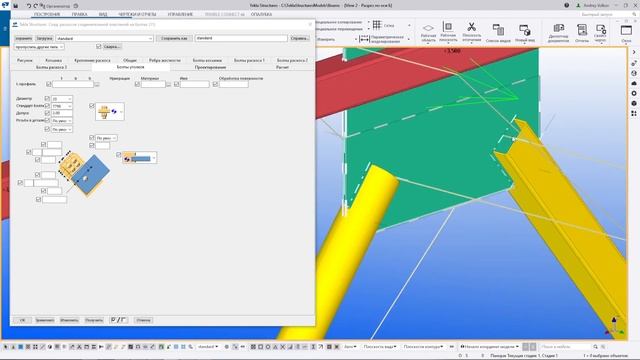Viewport: 640px width, 360px height.
Task: Switch to the ПРАВКА ribbon tab
Action: pos(79,14)
